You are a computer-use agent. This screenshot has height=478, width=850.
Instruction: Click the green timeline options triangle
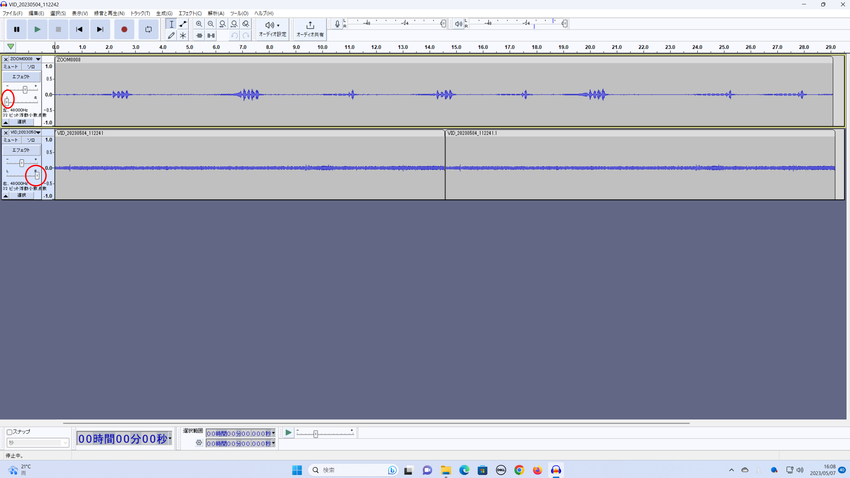[x=10, y=47]
